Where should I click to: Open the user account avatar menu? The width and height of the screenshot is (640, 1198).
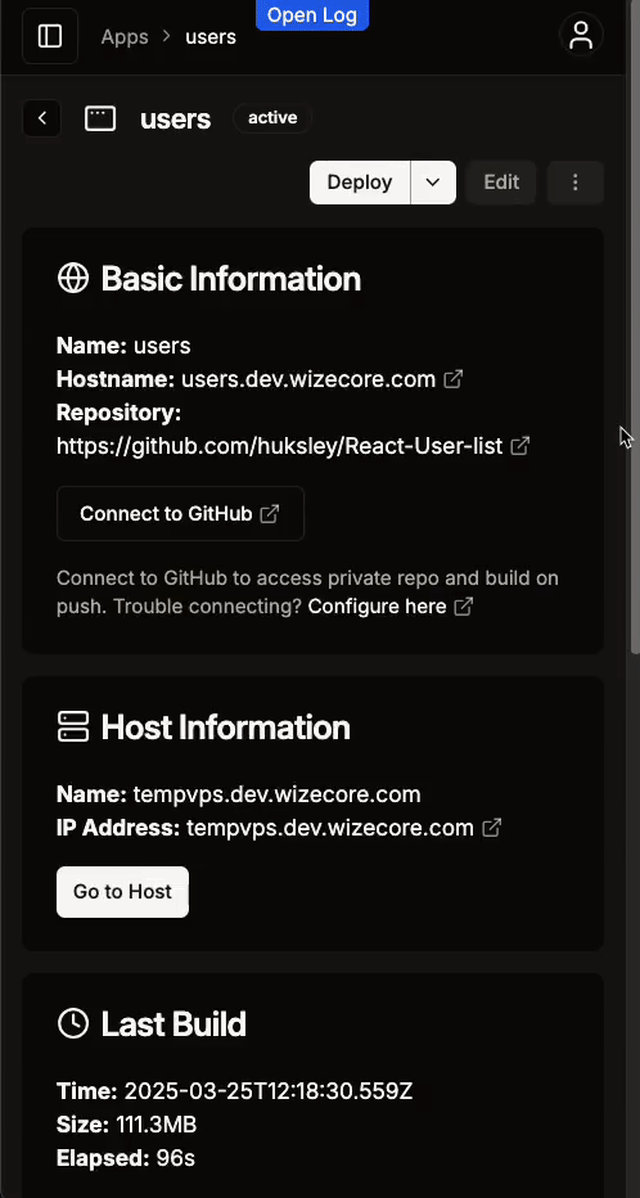(x=581, y=35)
